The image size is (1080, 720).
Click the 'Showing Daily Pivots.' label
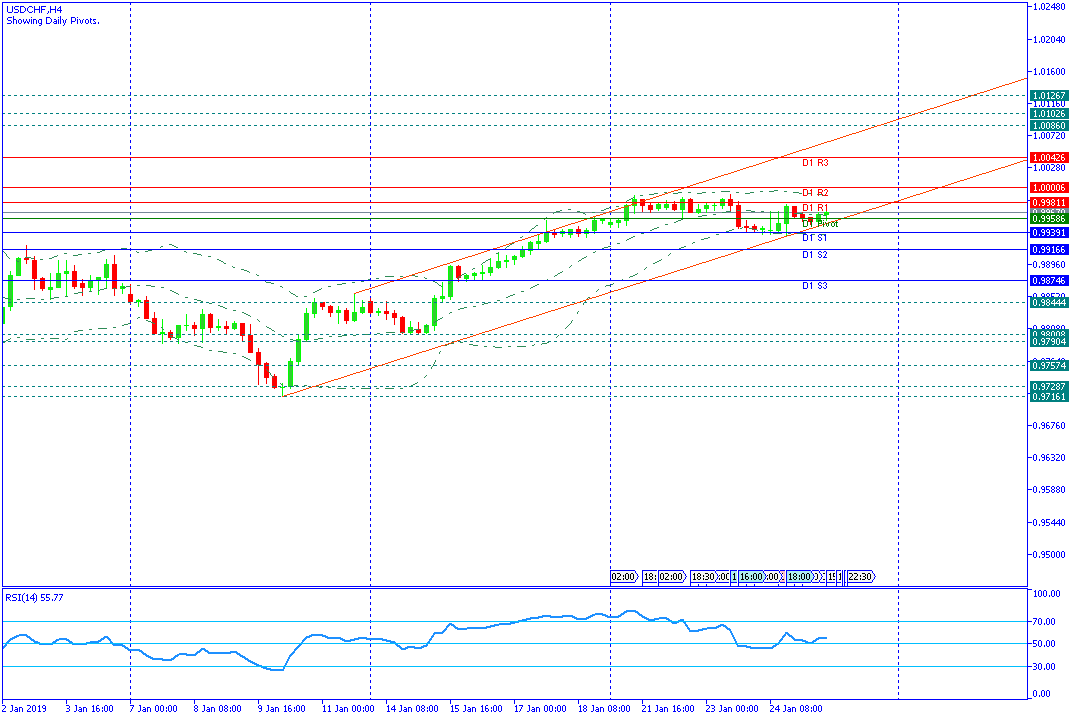pyautogui.click(x=52, y=21)
